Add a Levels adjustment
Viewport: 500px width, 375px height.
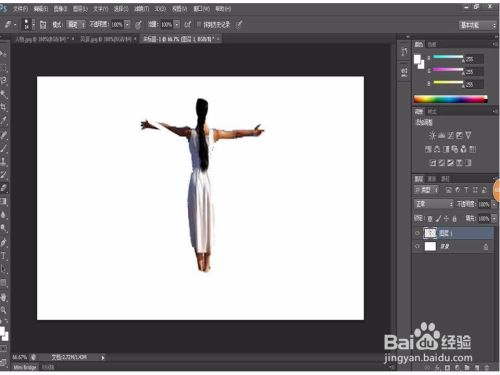point(441,135)
